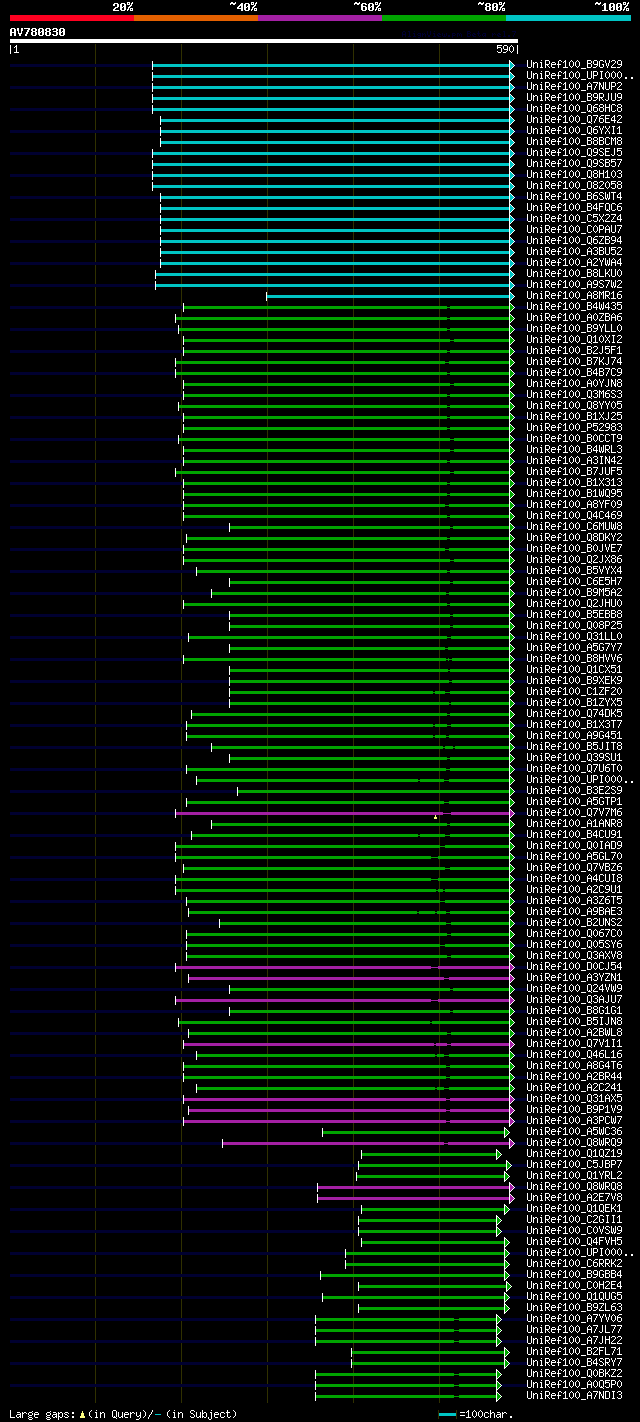Click the AV780830 query name
The width and height of the screenshot is (640, 1422).
pos(38,32)
